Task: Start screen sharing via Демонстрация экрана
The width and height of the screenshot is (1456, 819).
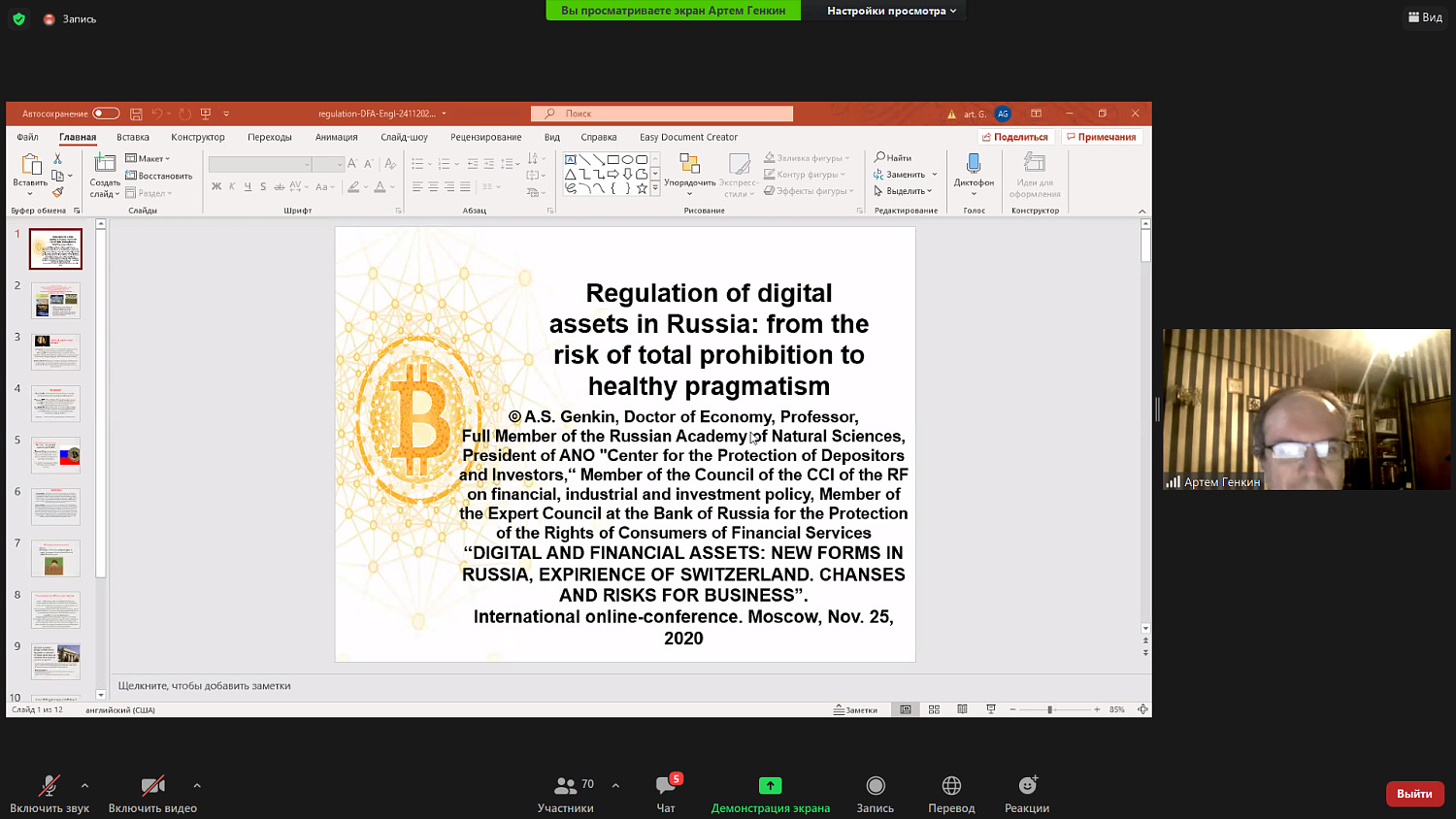Action: coord(770,794)
